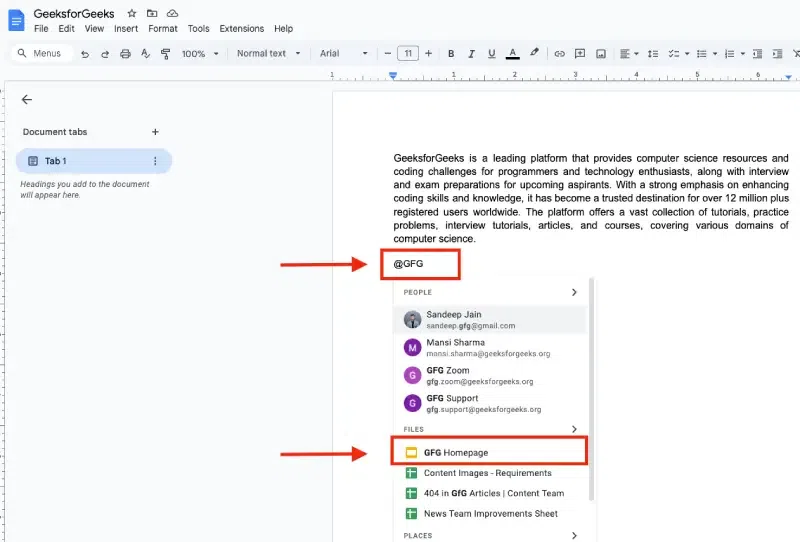Select Content Images - Requirements sheet
Screen dimensions: 800x542
tap(490, 473)
